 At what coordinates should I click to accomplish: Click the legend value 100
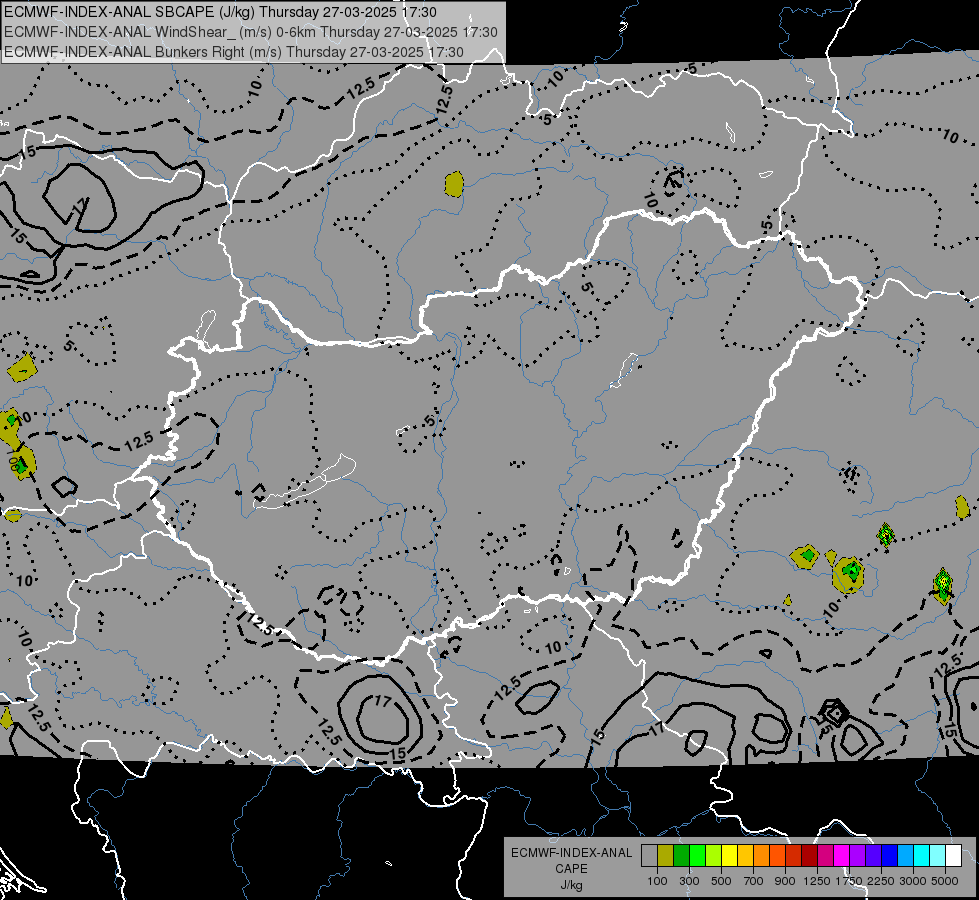click(x=657, y=881)
